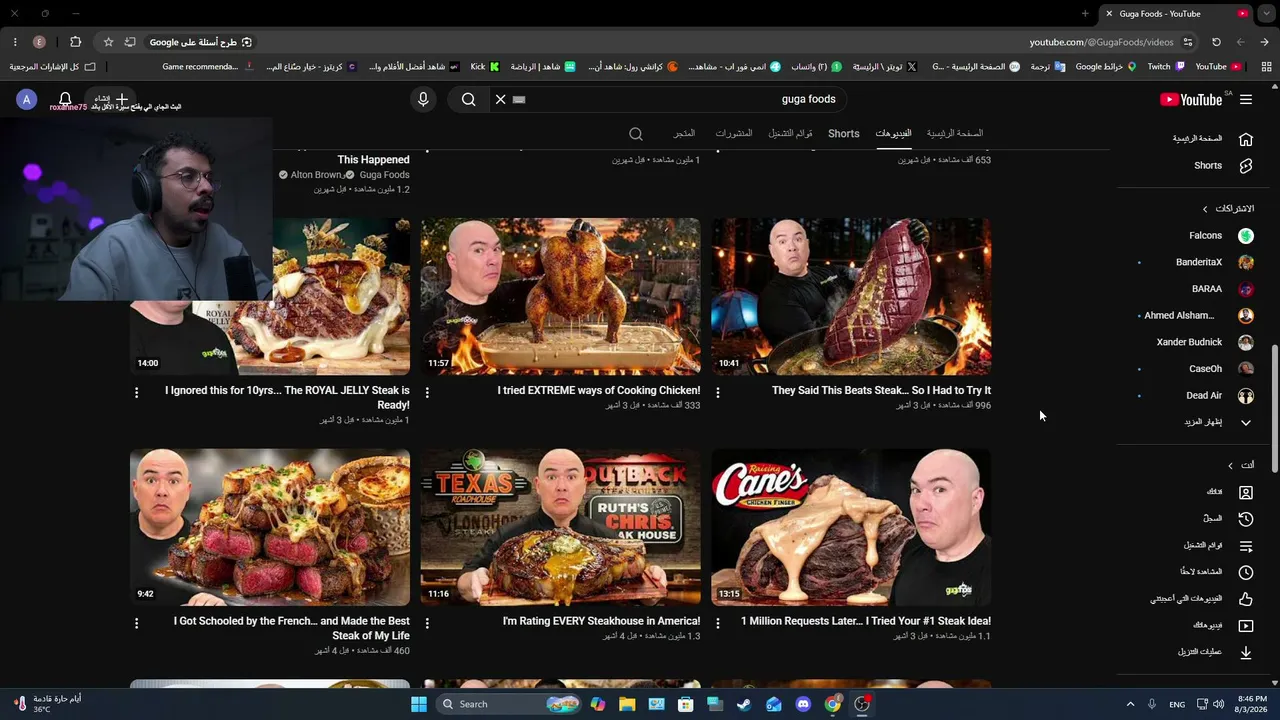Click the magnifier search button beside the search box
This screenshot has width=1280, height=720.
point(468,99)
